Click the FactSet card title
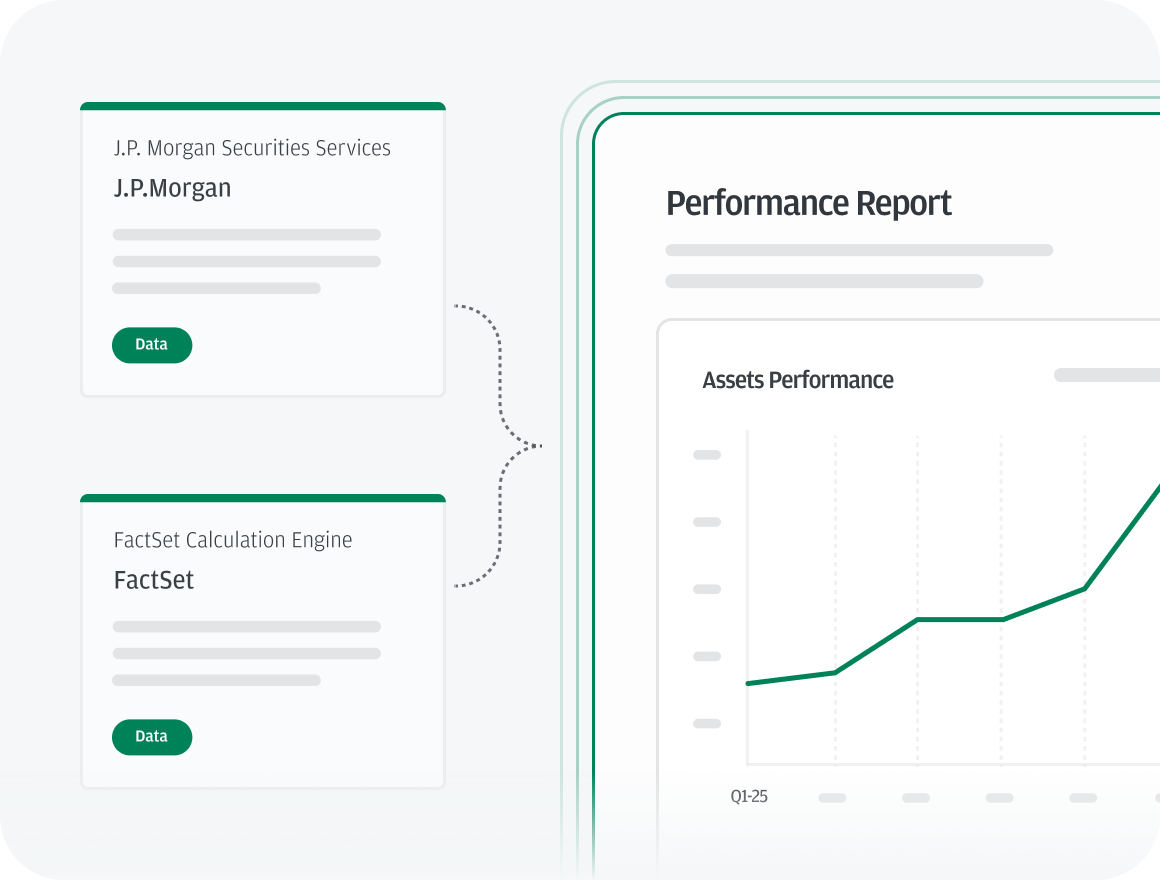Viewport: 1160px width, 880px height. click(x=154, y=581)
